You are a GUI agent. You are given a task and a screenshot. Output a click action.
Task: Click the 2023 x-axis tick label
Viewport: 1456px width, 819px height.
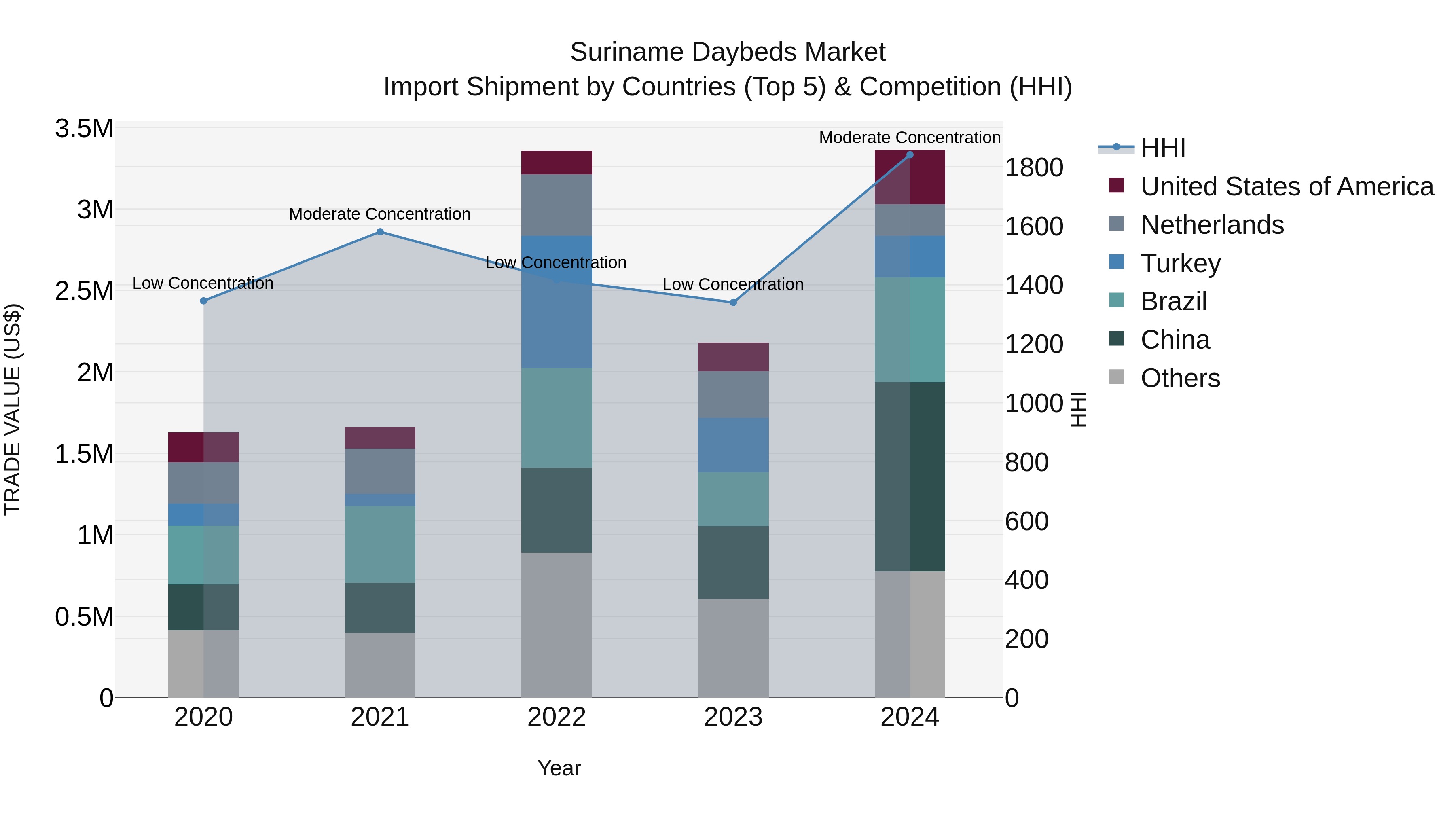point(734,717)
